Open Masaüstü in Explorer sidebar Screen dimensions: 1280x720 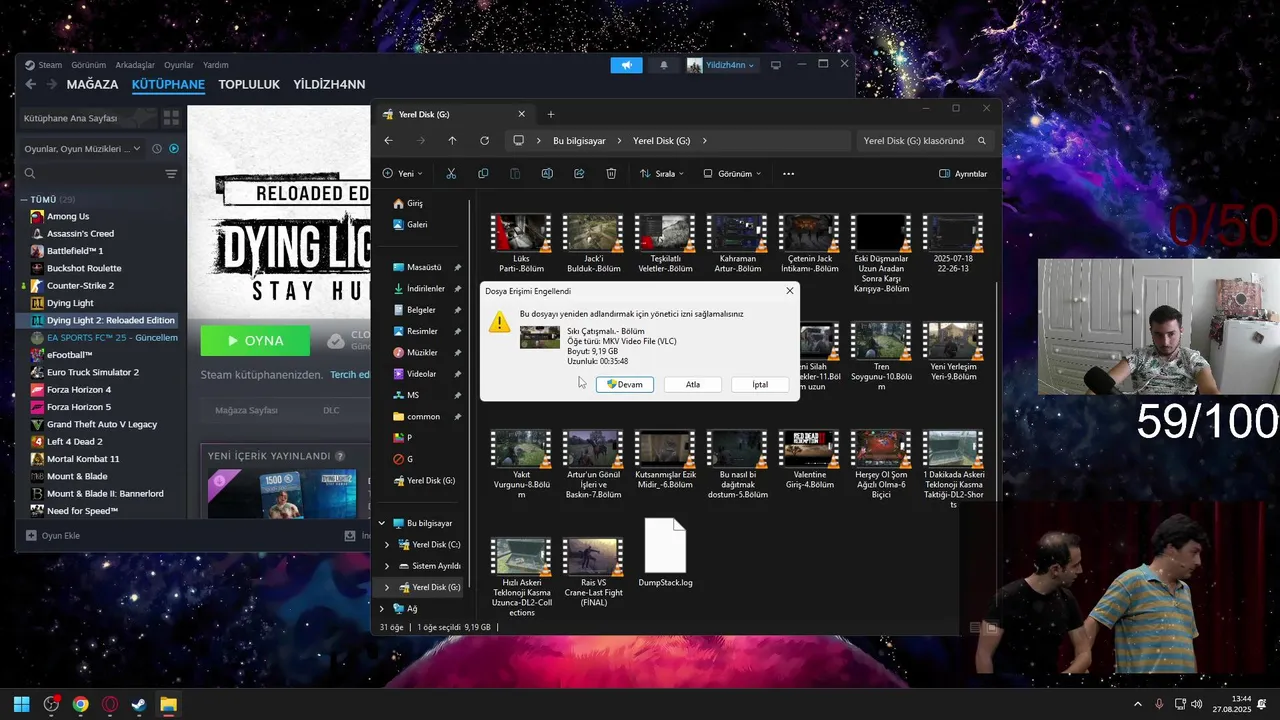click(x=426, y=267)
